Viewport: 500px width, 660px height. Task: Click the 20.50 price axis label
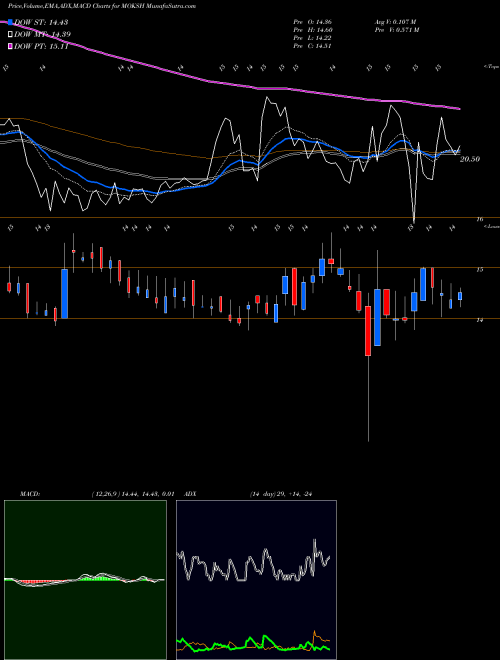pyautogui.click(x=470, y=159)
